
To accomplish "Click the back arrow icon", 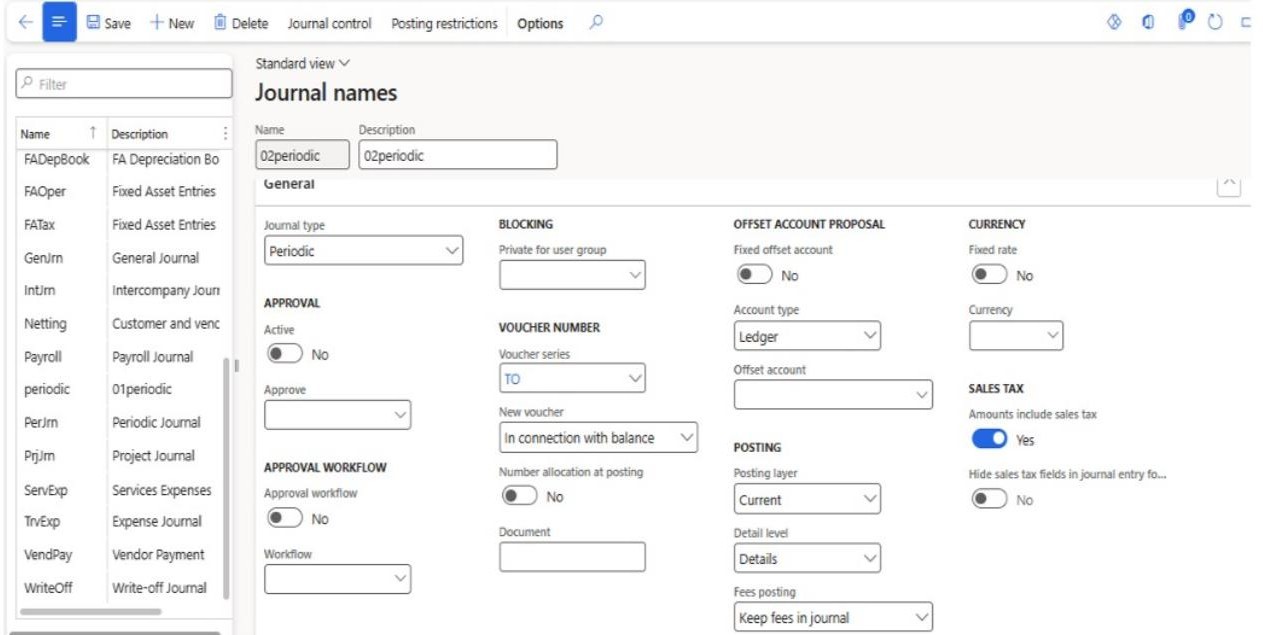I will point(25,23).
